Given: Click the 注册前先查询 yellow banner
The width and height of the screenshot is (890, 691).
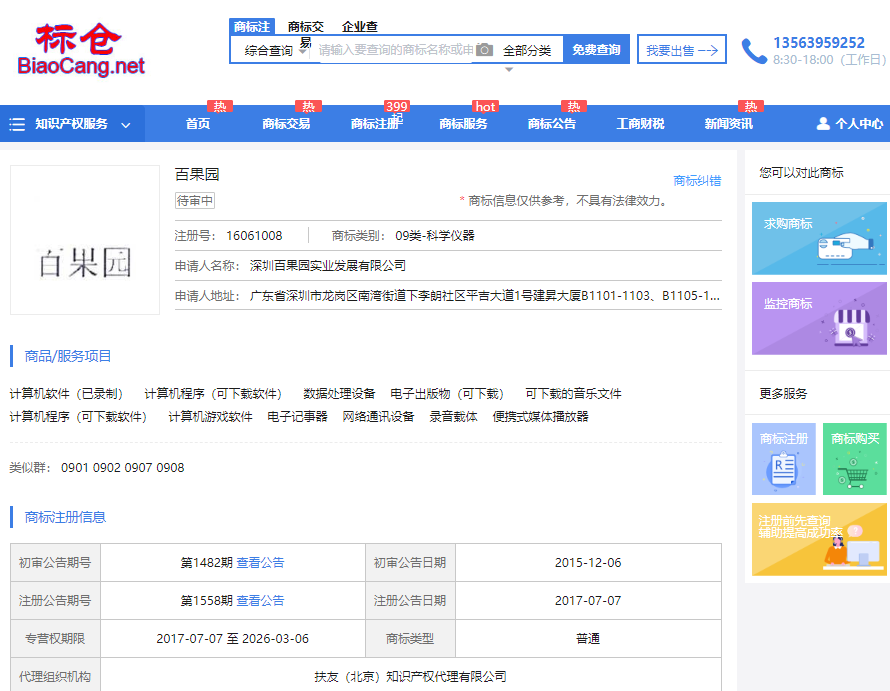Looking at the screenshot, I should [819, 539].
